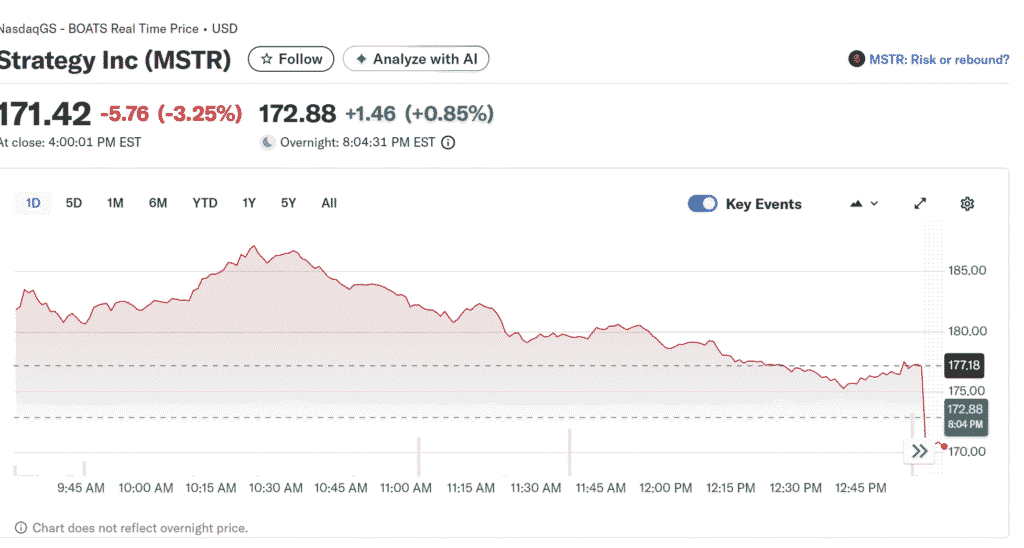The width and height of the screenshot is (1024, 548).
Task: Click the moon icon next to Overnight
Action: pos(267,143)
